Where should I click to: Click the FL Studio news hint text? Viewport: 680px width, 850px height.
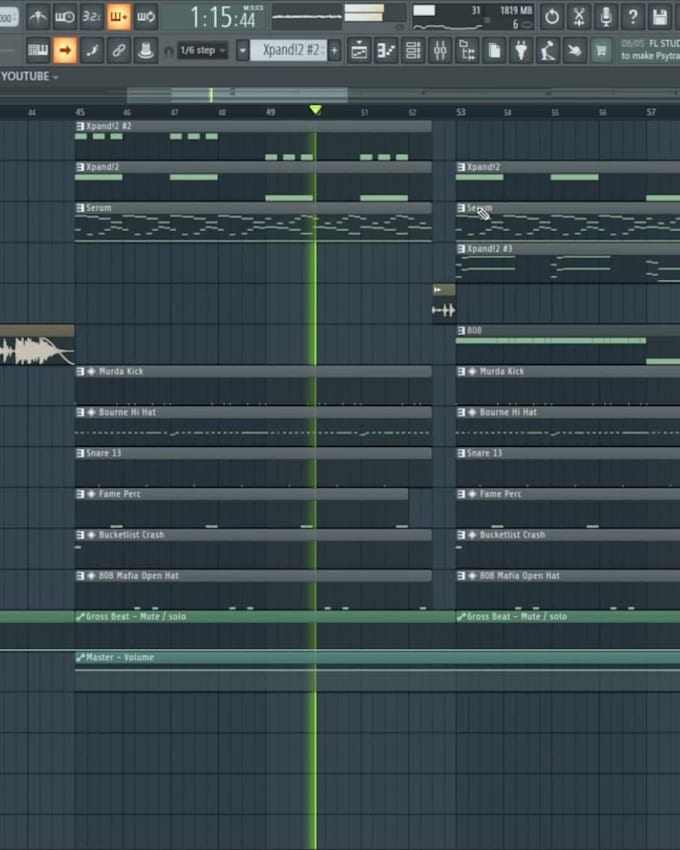(650, 50)
